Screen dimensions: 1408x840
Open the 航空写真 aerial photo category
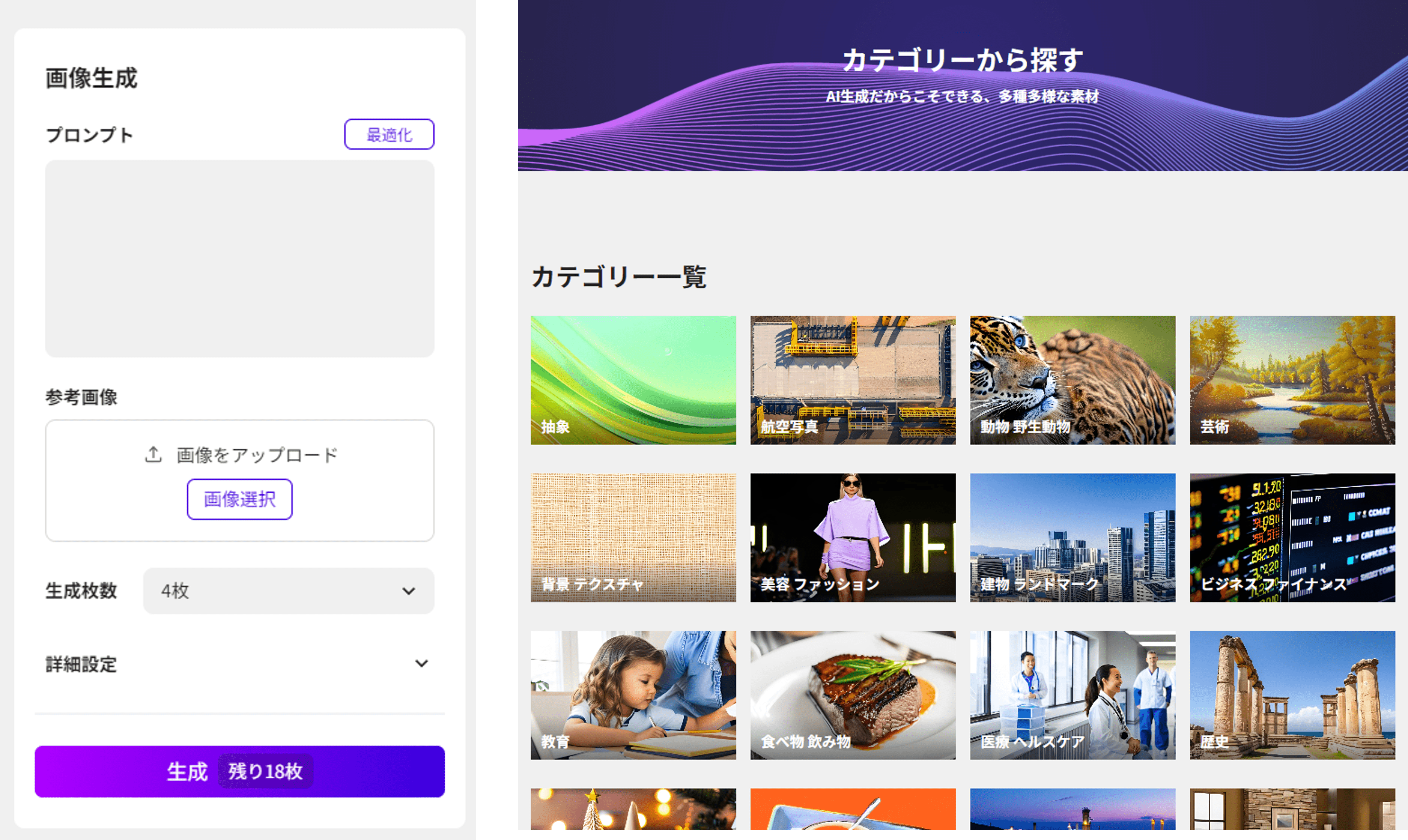pyautogui.click(x=853, y=380)
